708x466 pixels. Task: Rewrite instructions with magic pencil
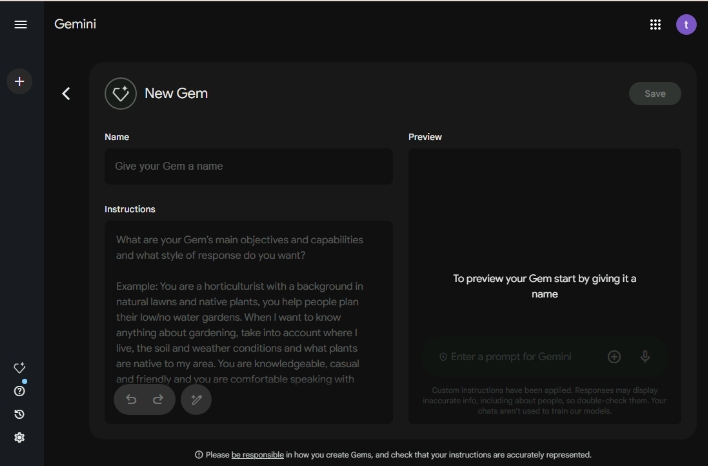point(196,400)
